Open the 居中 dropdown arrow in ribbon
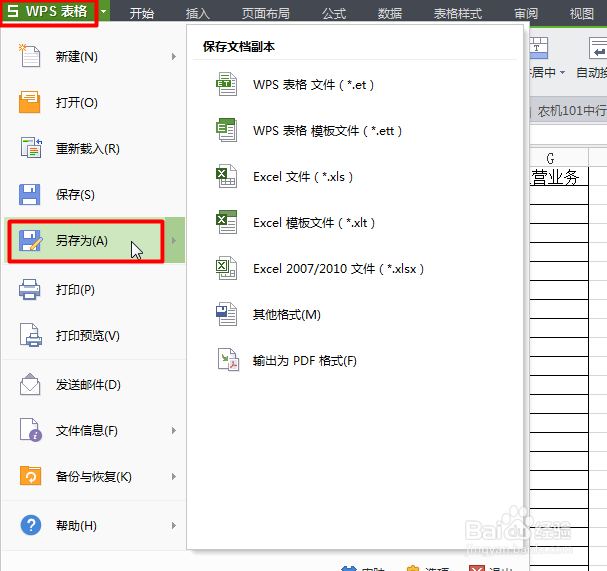 562,72
